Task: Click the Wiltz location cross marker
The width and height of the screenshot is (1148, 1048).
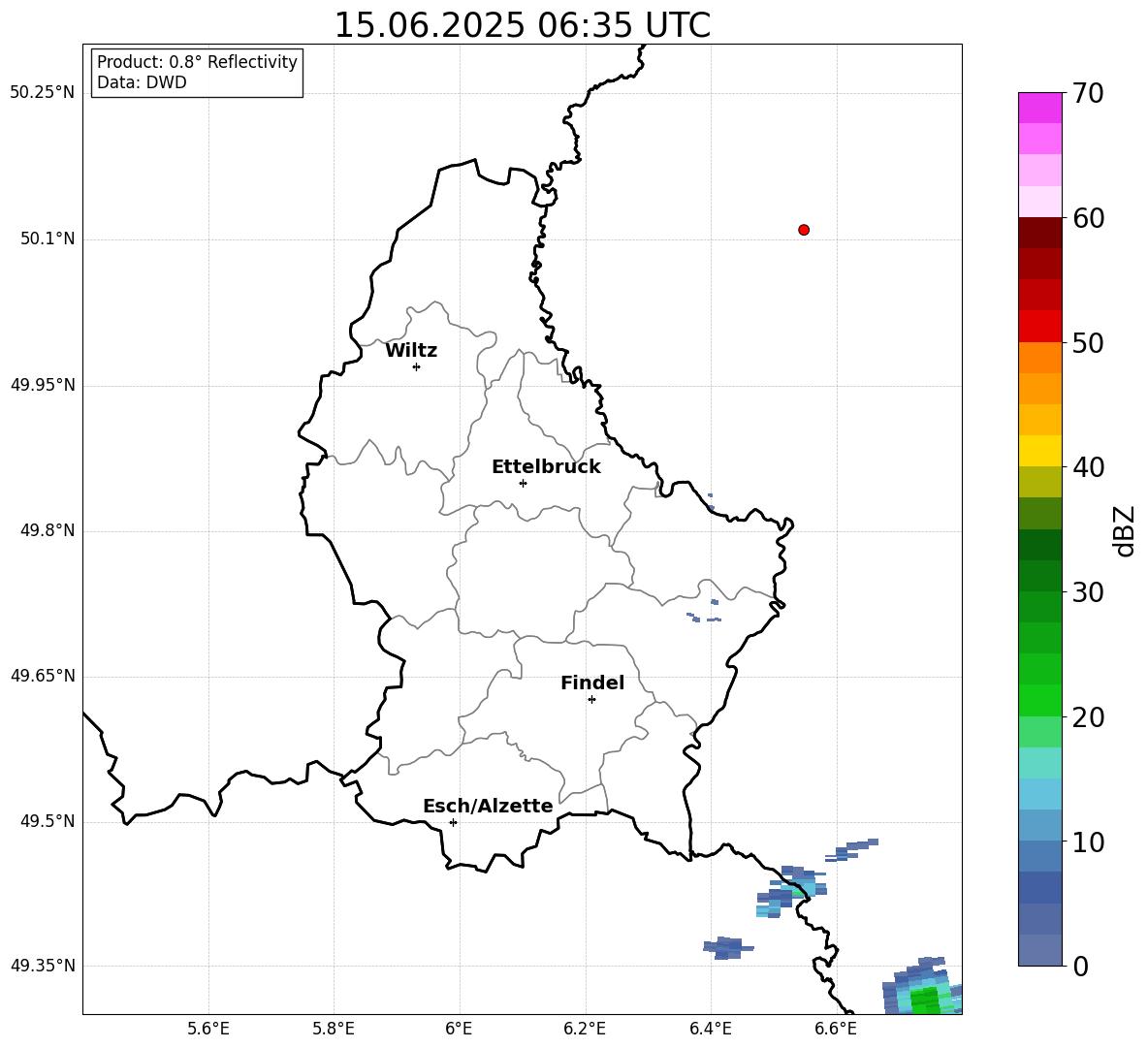Action: [x=417, y=366]
